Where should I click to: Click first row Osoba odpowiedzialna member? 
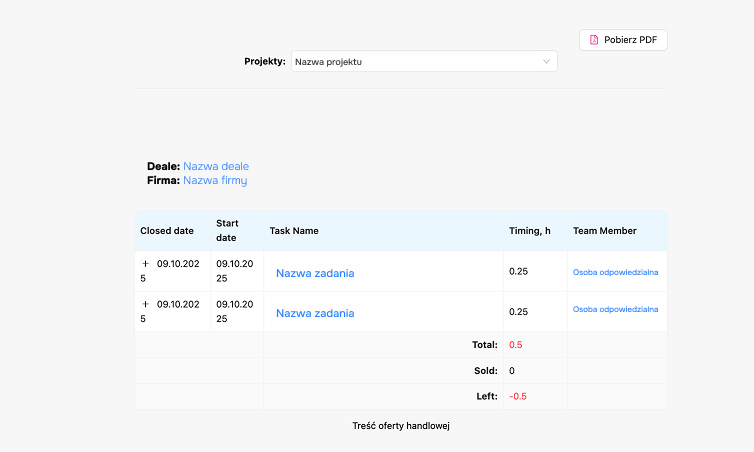click(x=615, y=271)
